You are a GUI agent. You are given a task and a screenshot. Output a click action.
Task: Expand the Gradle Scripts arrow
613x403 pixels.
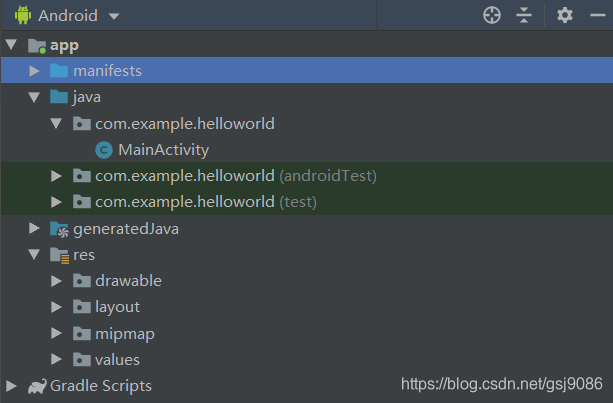pos(11,386)
